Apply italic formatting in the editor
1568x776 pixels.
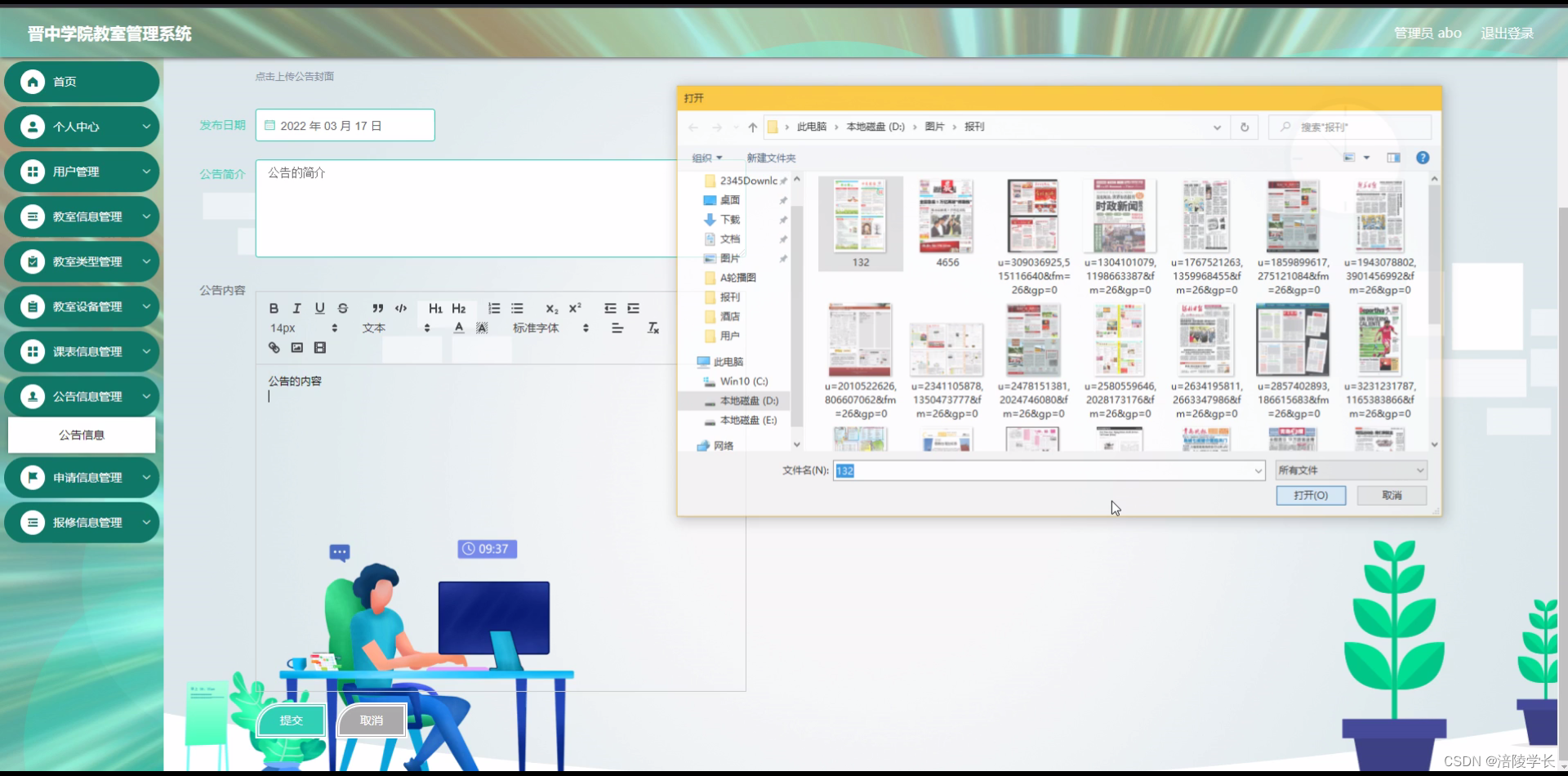296,308
